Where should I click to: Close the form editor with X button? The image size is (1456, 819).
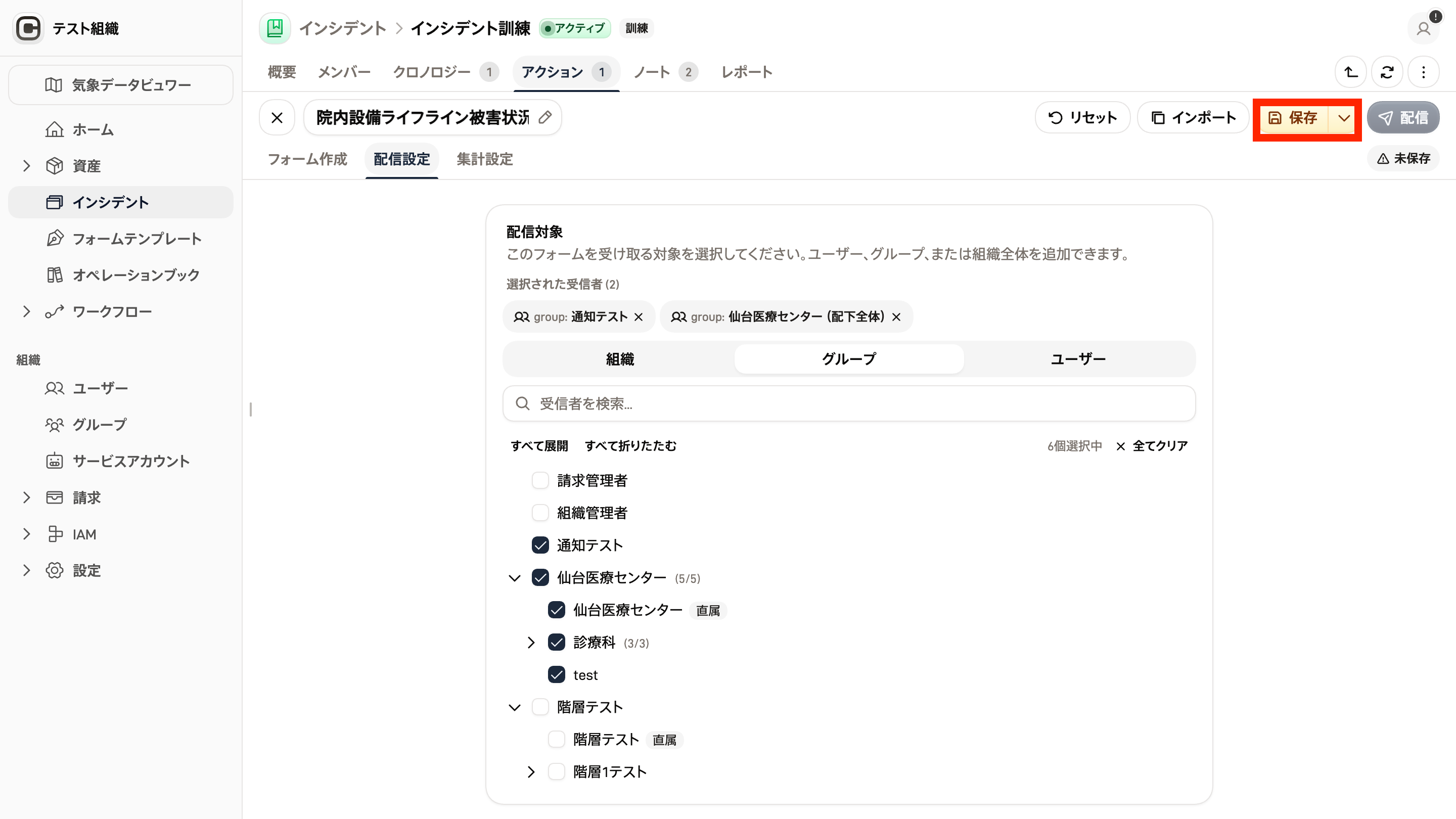click(x=277, y=118)
